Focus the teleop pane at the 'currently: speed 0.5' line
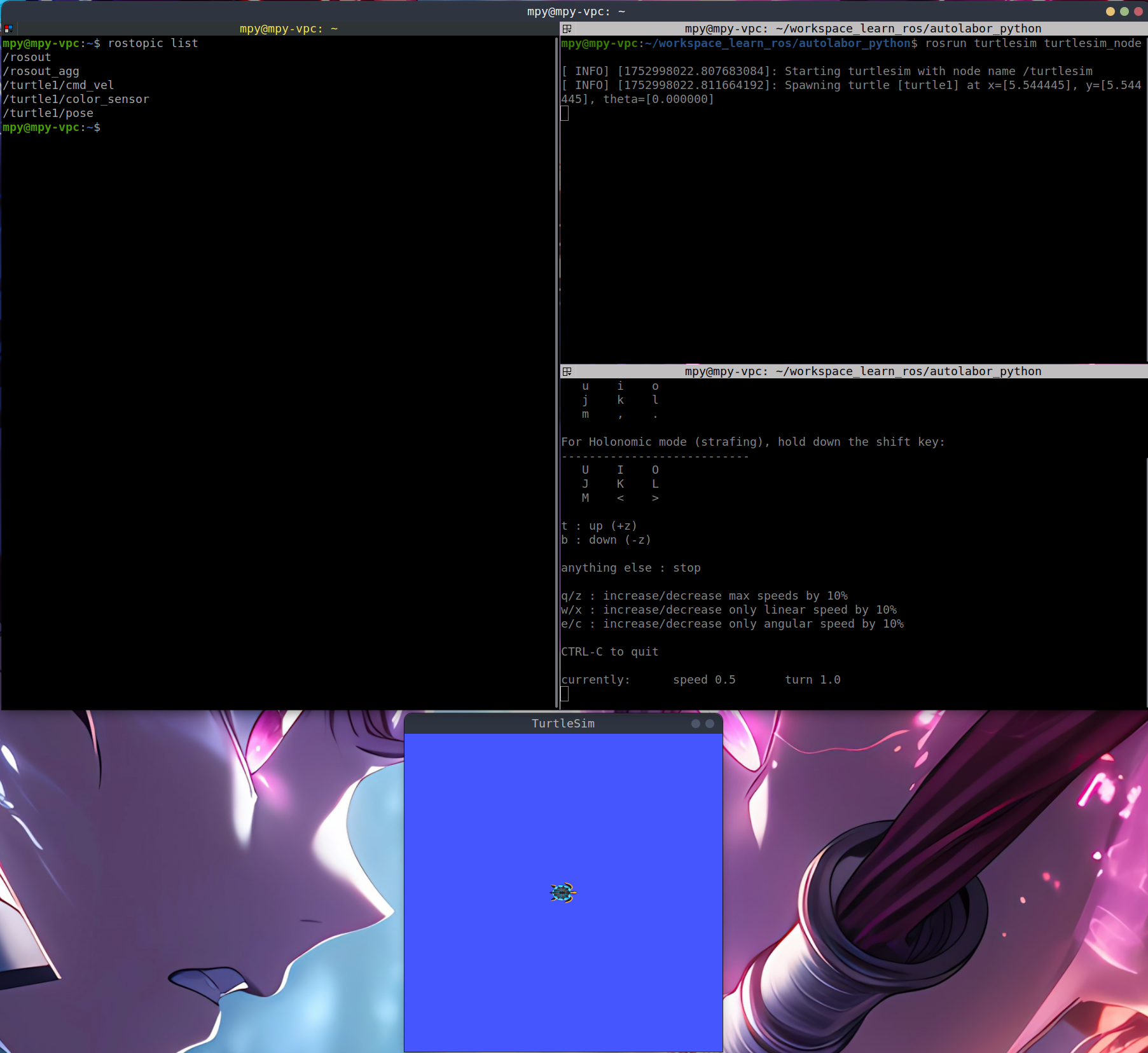 point(700,680)
